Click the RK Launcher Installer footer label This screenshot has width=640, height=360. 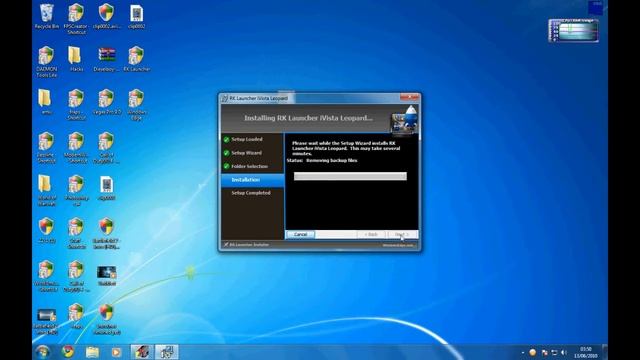point(249,245)
